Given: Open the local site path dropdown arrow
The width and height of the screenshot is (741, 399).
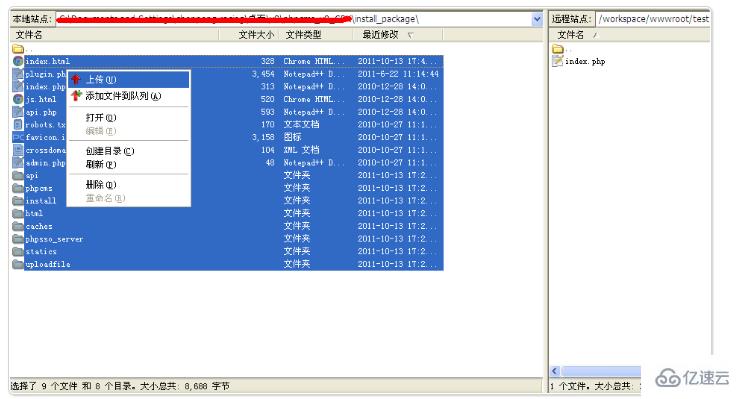Looking at the screenshot, I should click(537, 19).
